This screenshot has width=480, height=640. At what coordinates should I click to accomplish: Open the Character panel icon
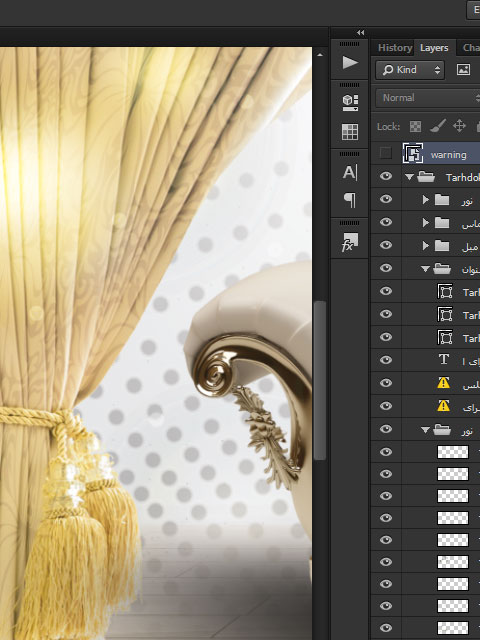[350, 172]
